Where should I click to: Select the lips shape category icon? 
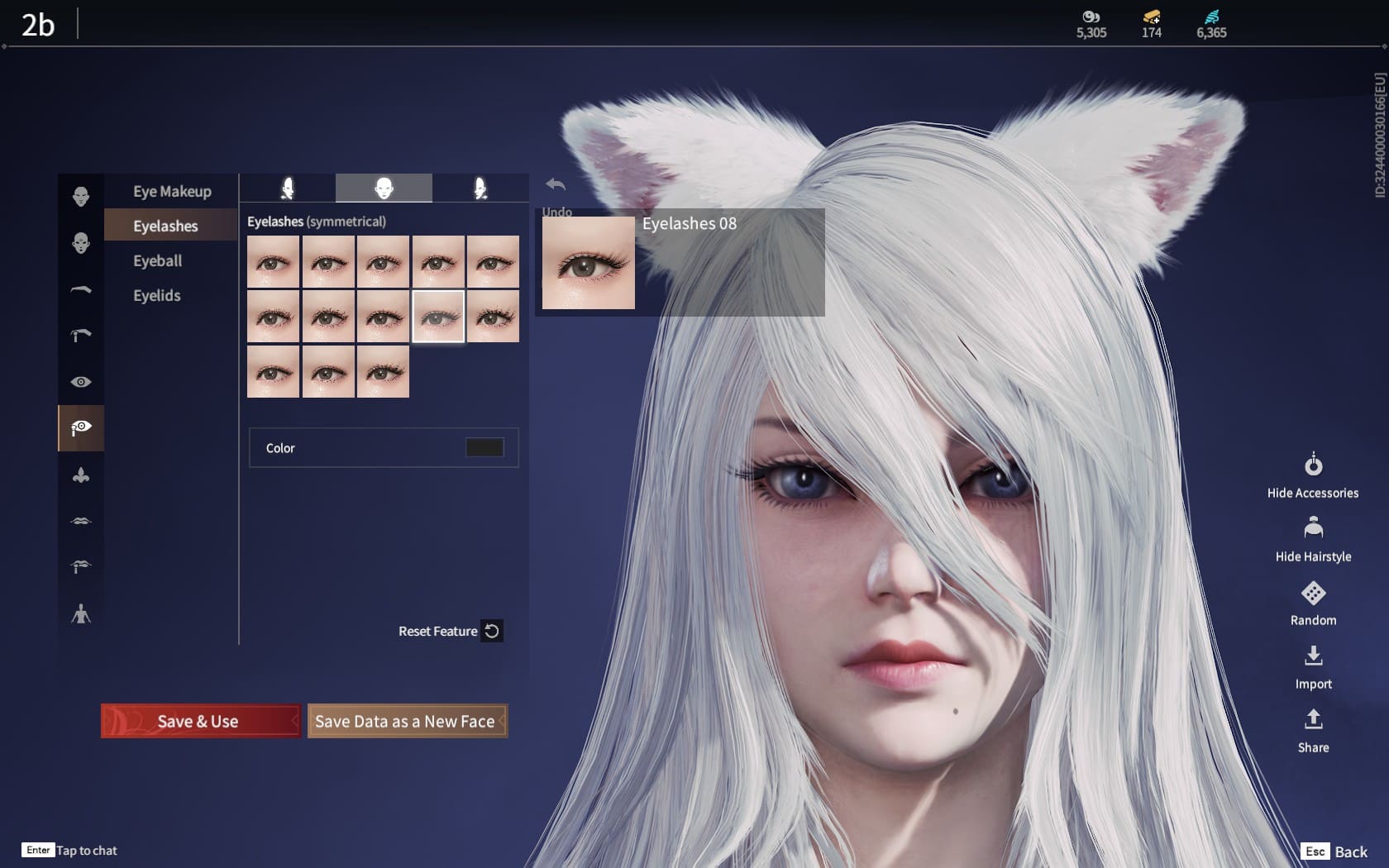81,521
